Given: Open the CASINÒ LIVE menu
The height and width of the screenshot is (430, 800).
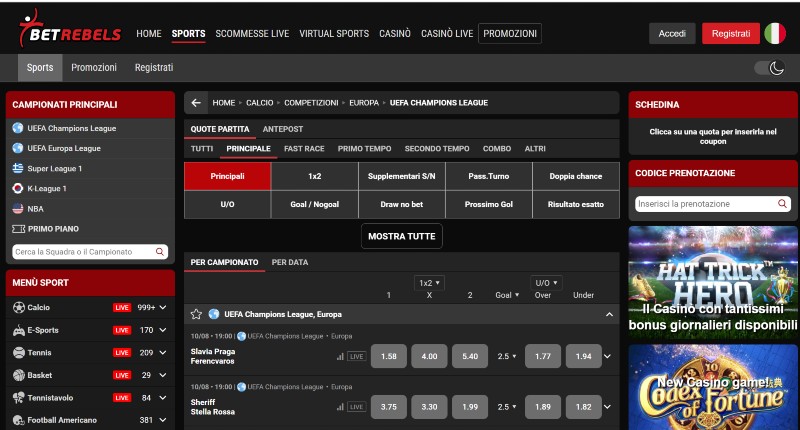Looking at the screenshot, I should 447,34.
